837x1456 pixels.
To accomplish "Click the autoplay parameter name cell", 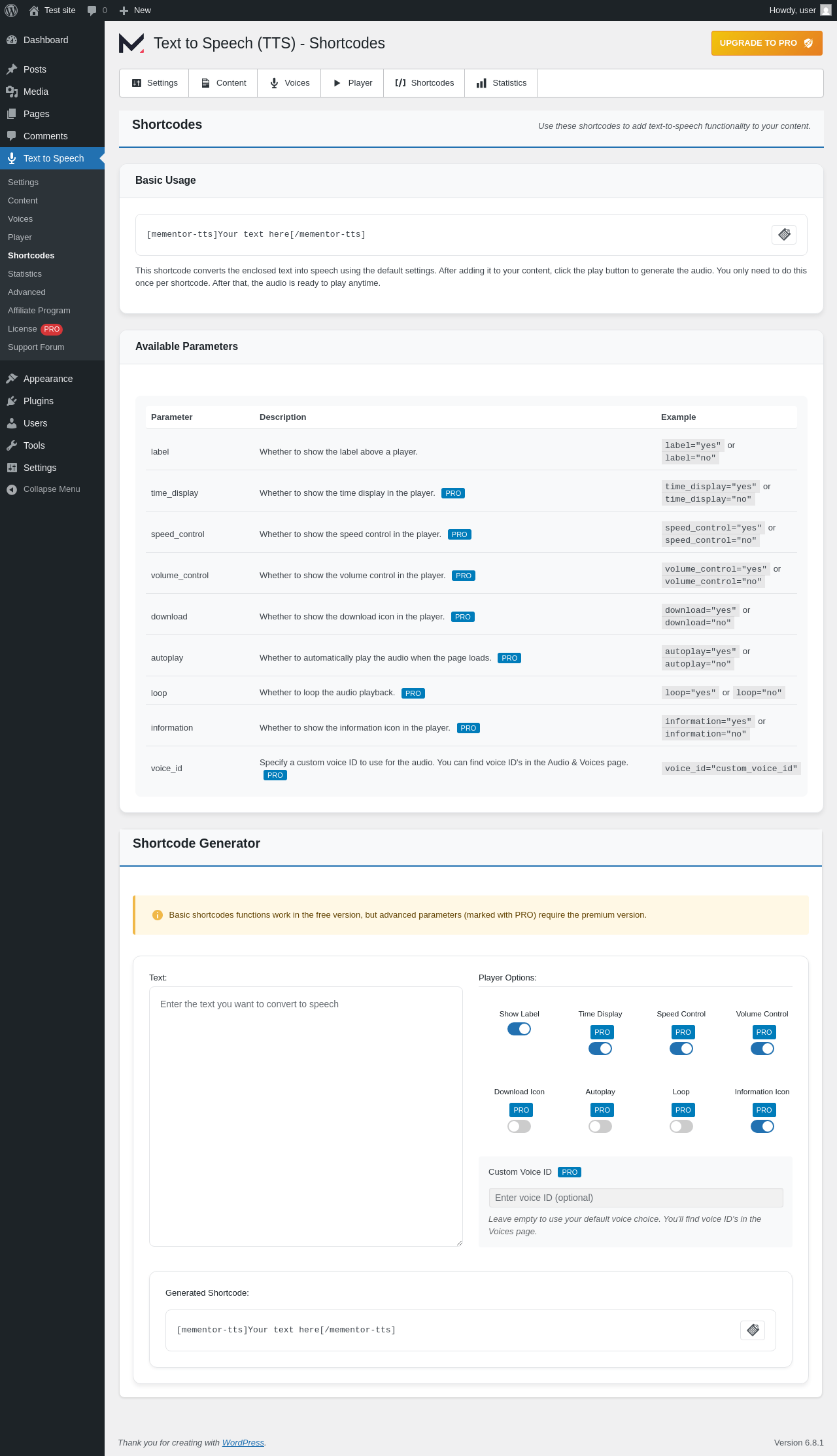I will [167, 658].
